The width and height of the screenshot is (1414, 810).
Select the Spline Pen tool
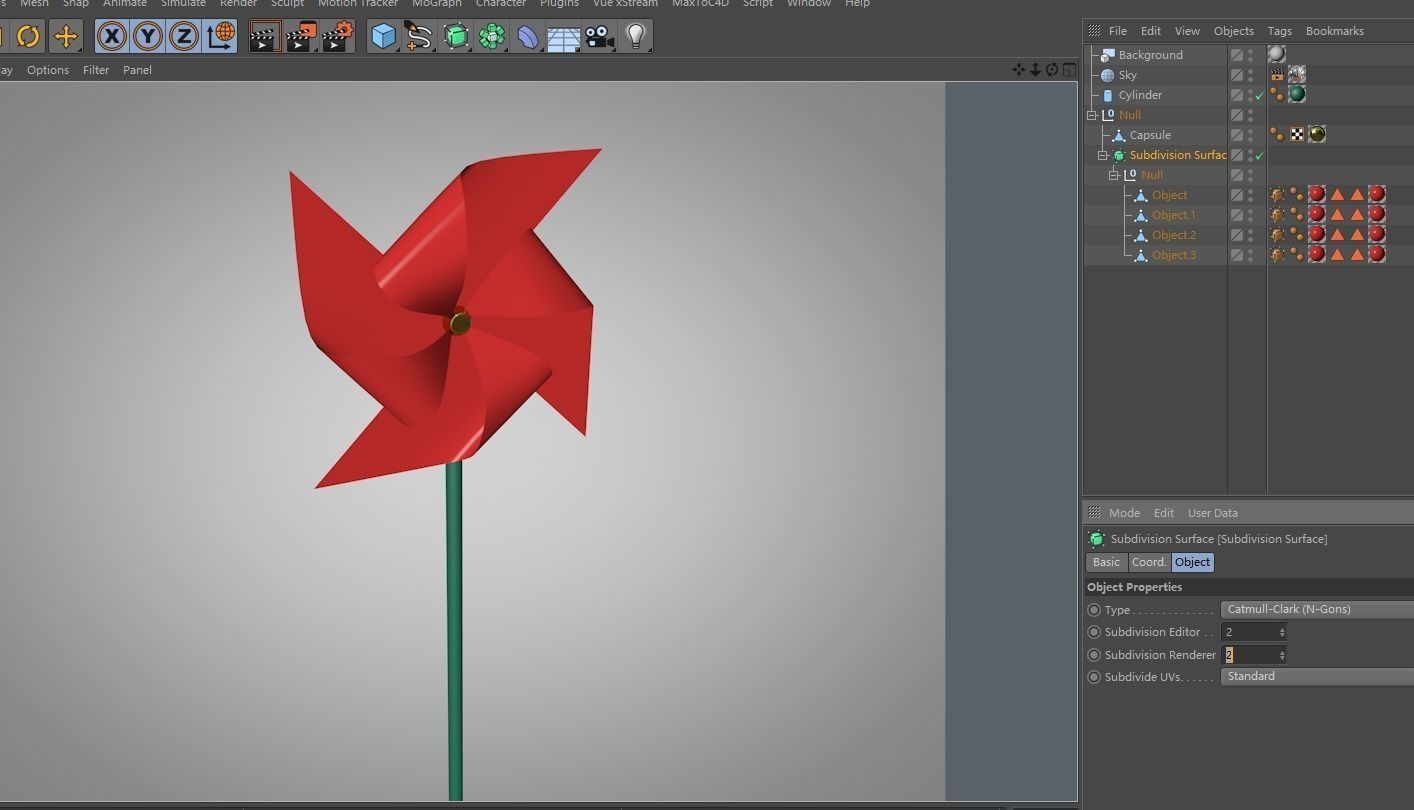[419, 37]
